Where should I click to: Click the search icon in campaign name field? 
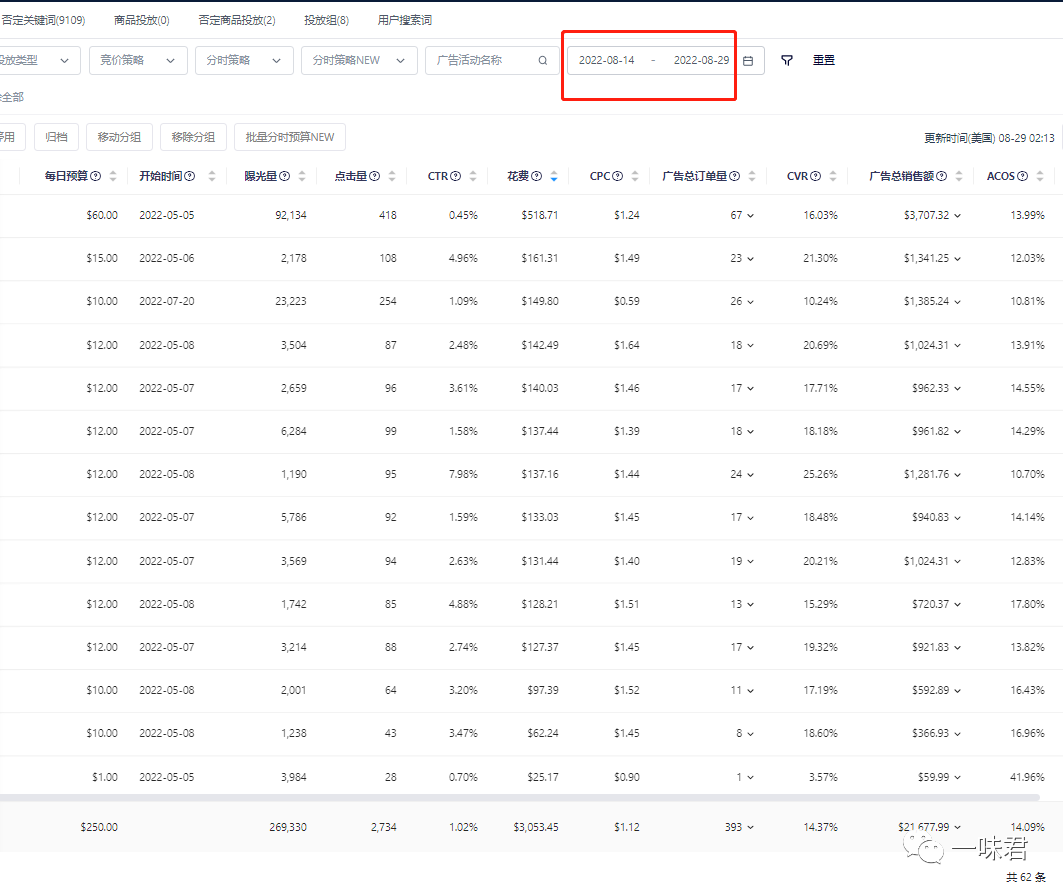tap(543, 60)
